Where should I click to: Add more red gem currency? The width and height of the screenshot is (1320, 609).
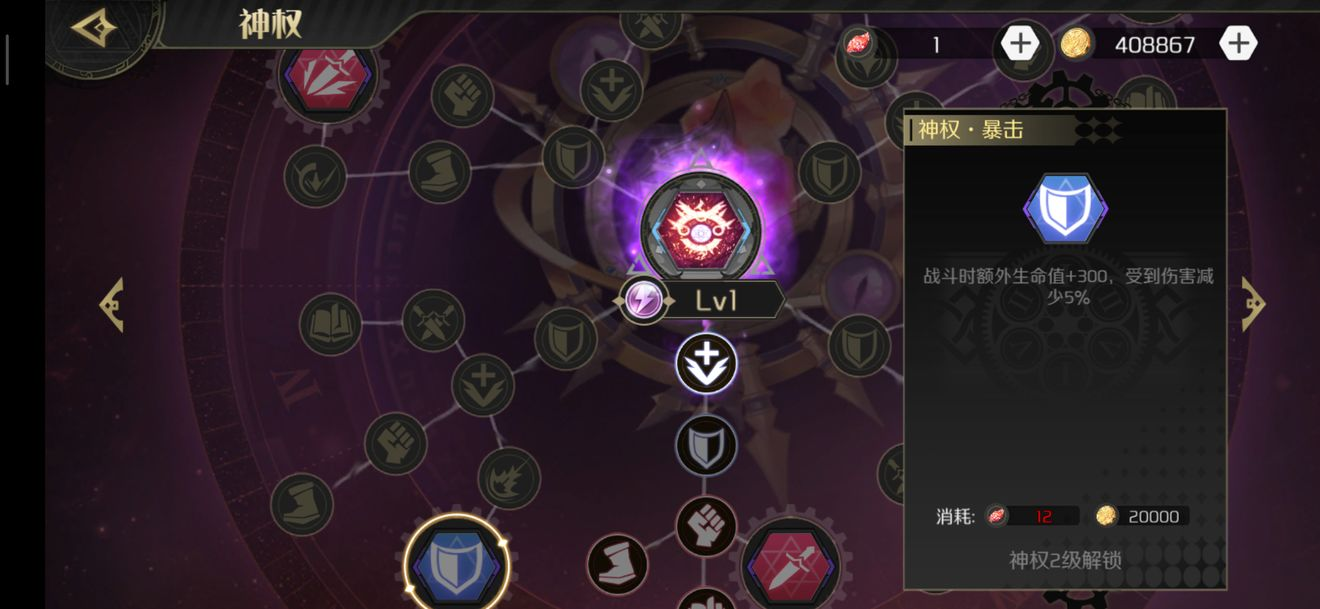point(1019,43)
